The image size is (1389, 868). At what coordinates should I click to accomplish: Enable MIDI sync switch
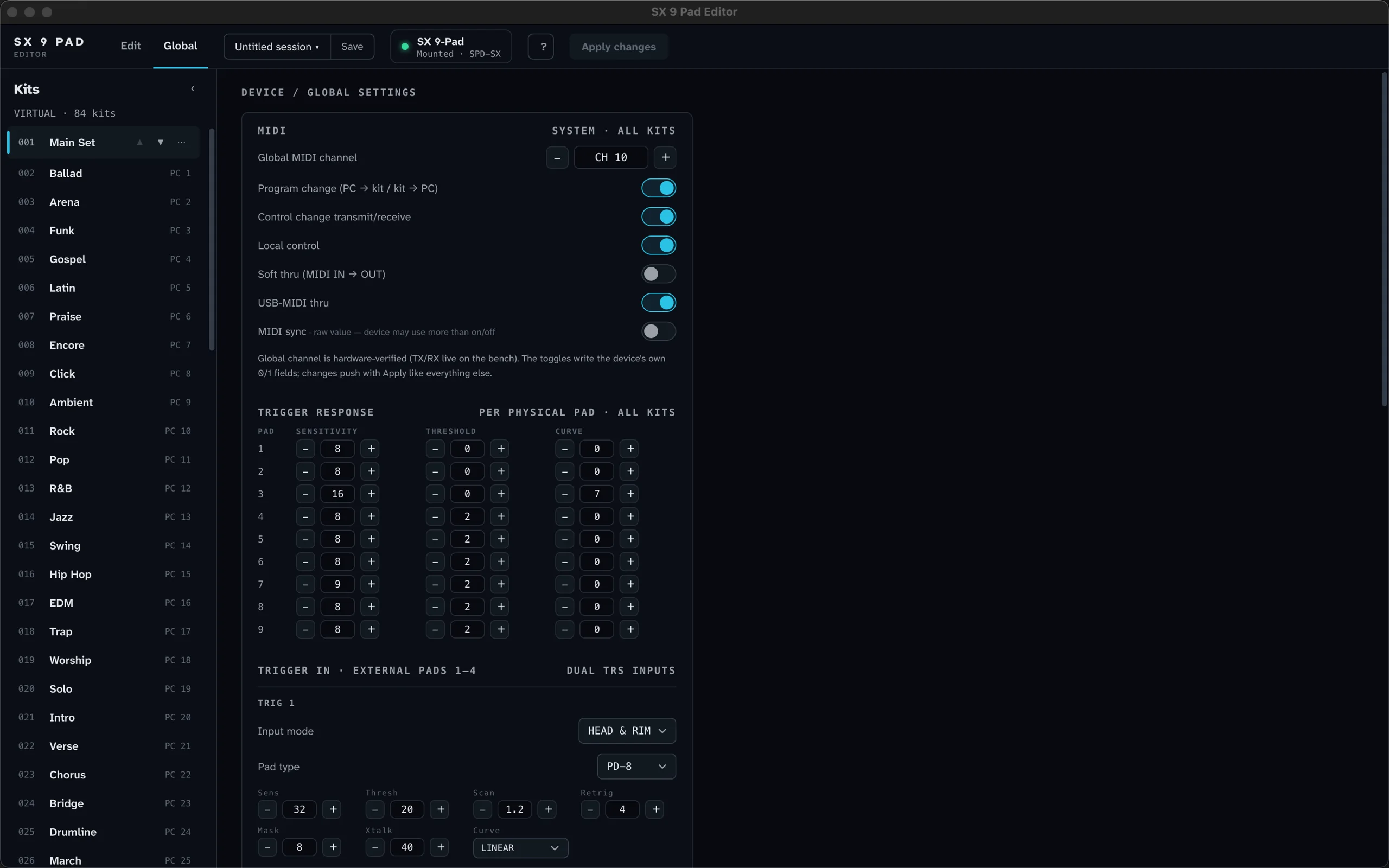click(658, 331)
